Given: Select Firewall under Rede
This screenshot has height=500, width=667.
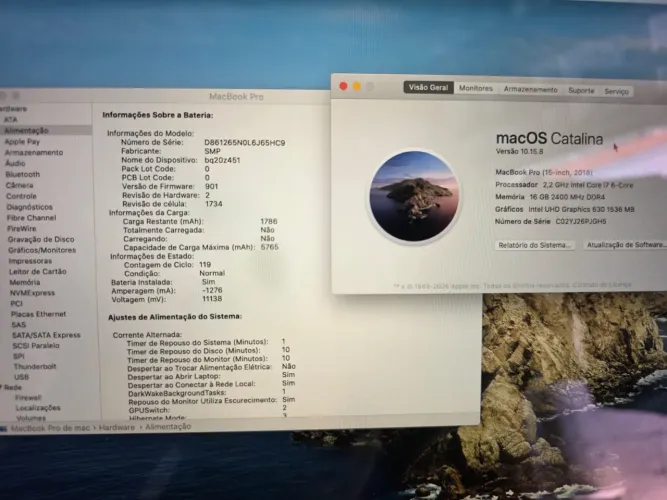Looking at the screenshot, I should click(x=28, y=397).
